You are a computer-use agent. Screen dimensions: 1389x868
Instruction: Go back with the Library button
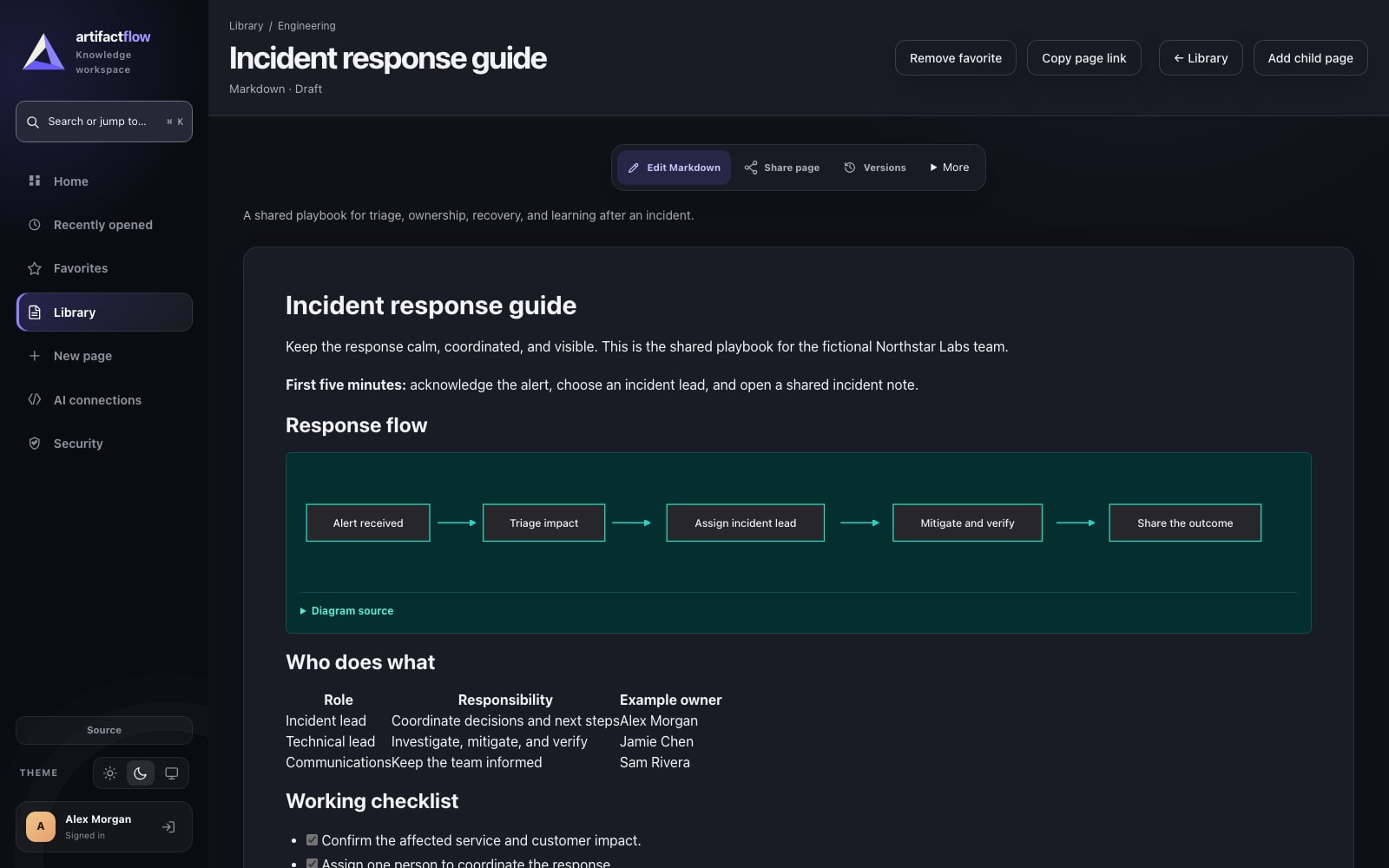click(1201, 58)
